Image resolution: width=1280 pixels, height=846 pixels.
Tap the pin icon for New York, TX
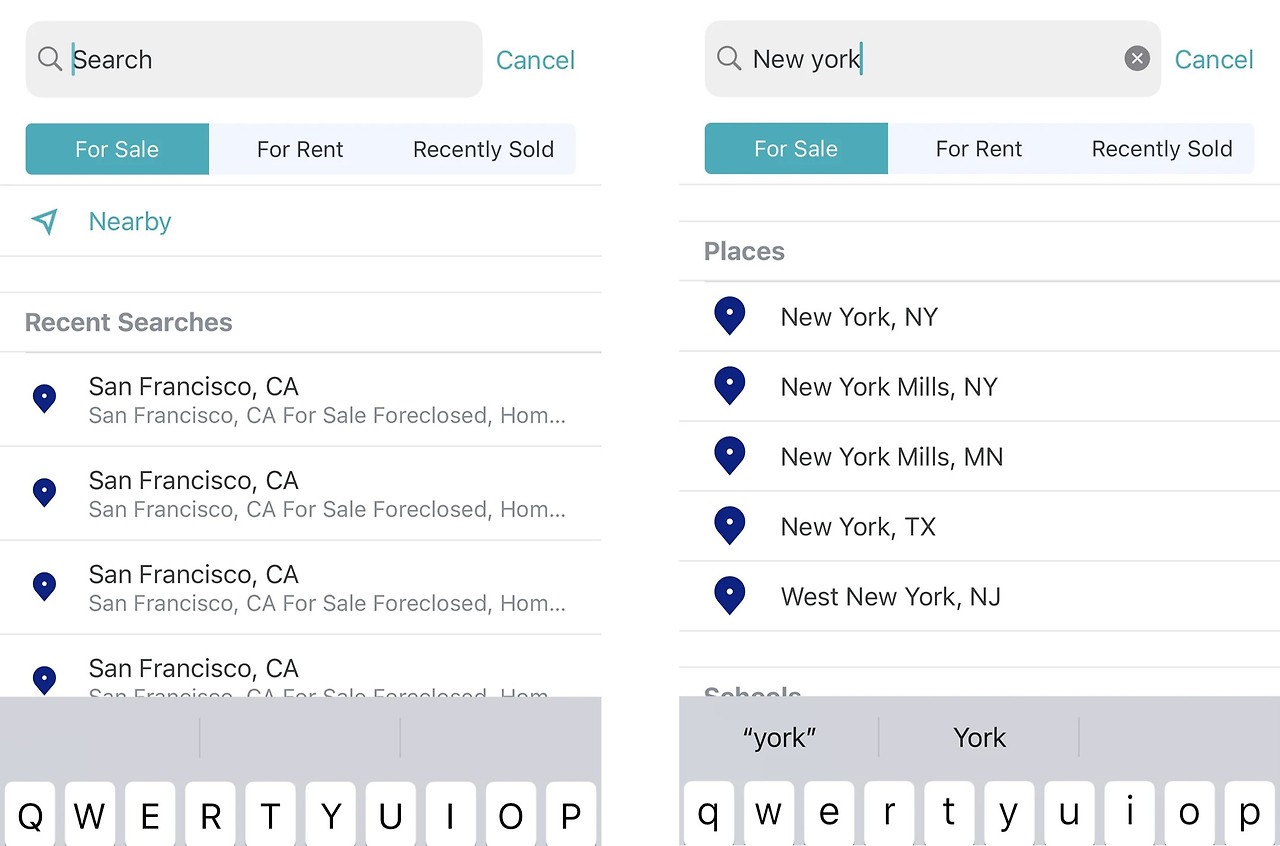[x=730, y=526]
